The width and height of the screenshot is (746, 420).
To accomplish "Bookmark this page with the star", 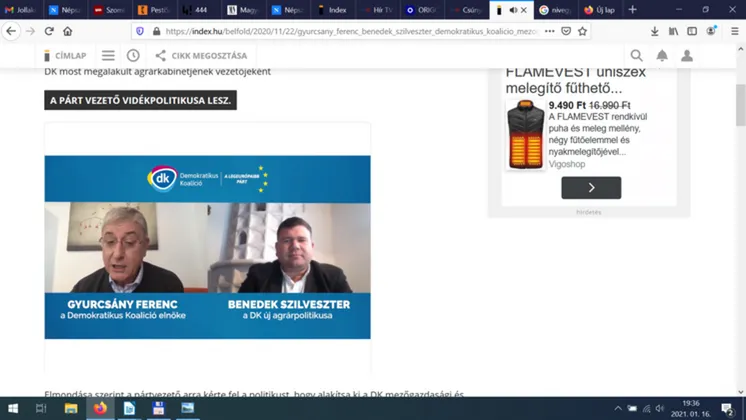I will (583, 31).
